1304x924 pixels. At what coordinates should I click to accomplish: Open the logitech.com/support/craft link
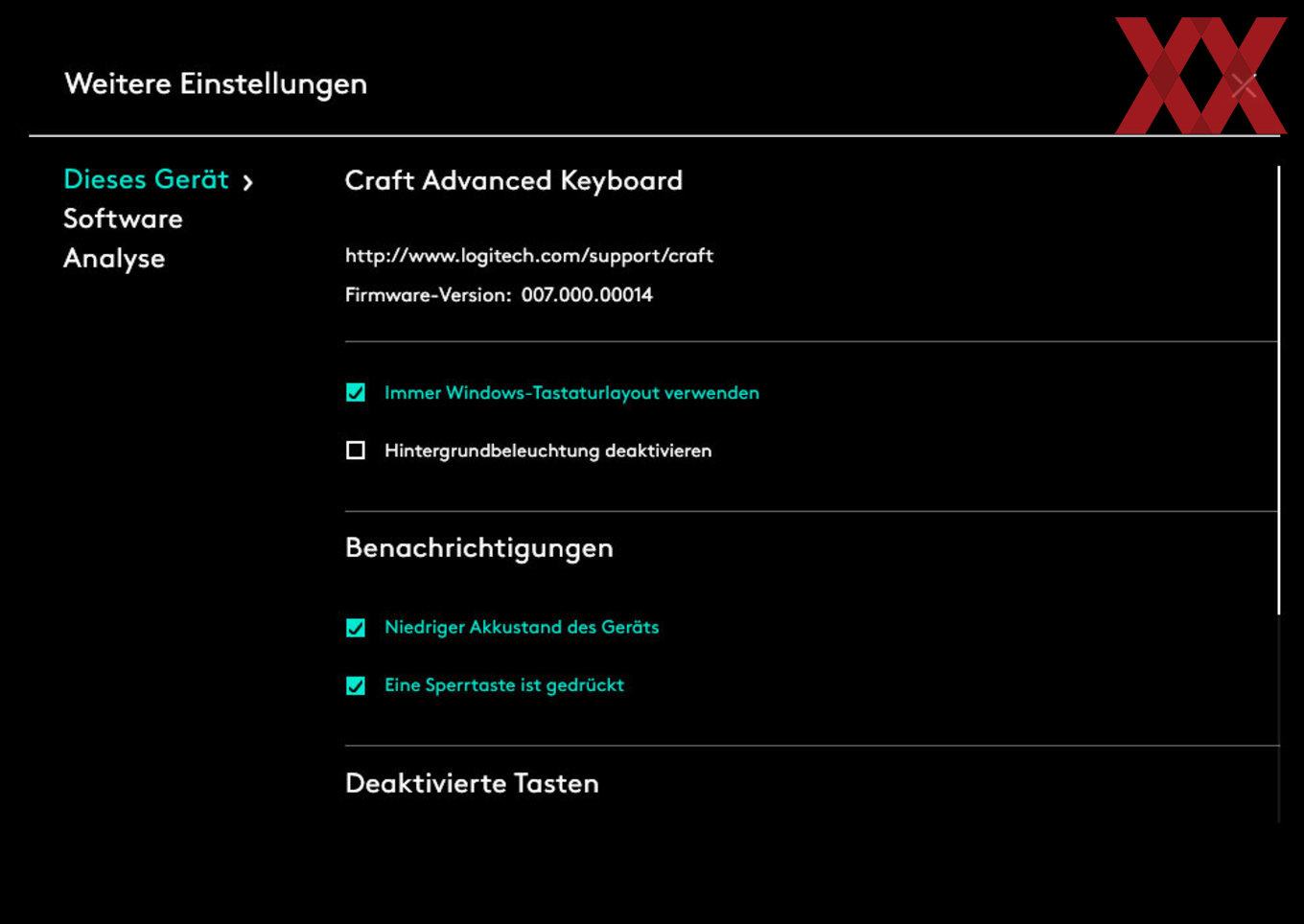[529, 256]
